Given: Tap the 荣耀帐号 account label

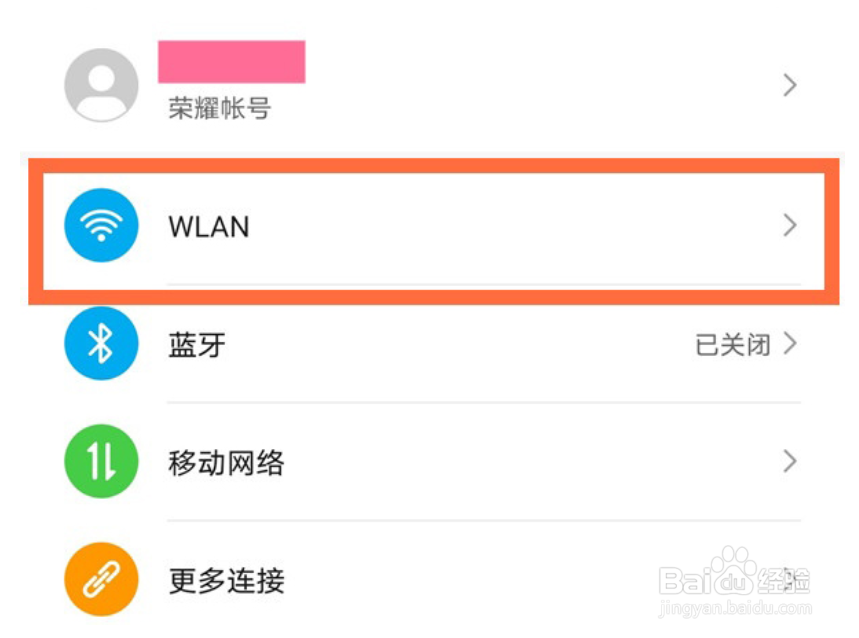Looking at the screenshot, I should (219, 108).
